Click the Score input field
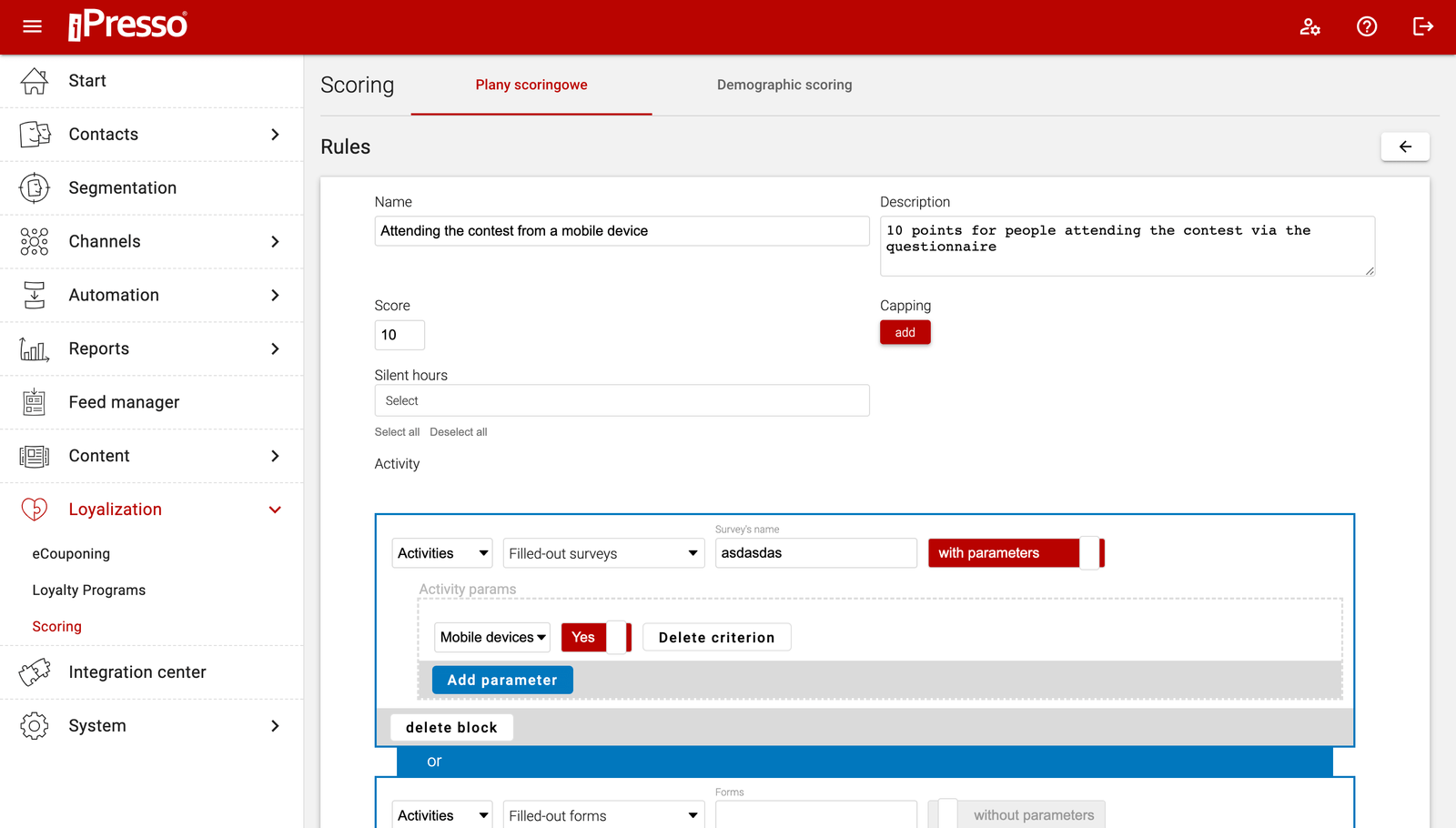The width and height of the screenshot is (1456, 828). (x=399, y=335)
